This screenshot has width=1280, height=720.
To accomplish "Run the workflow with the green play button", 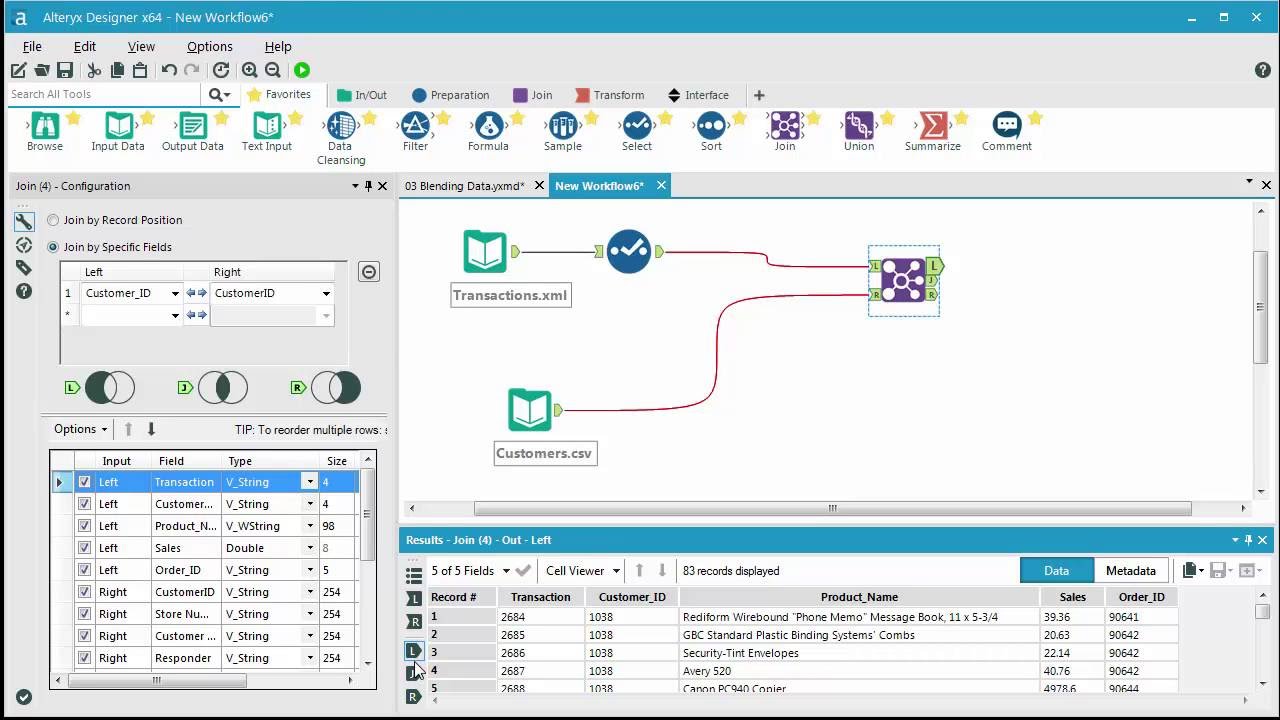I will click(302, 70).
